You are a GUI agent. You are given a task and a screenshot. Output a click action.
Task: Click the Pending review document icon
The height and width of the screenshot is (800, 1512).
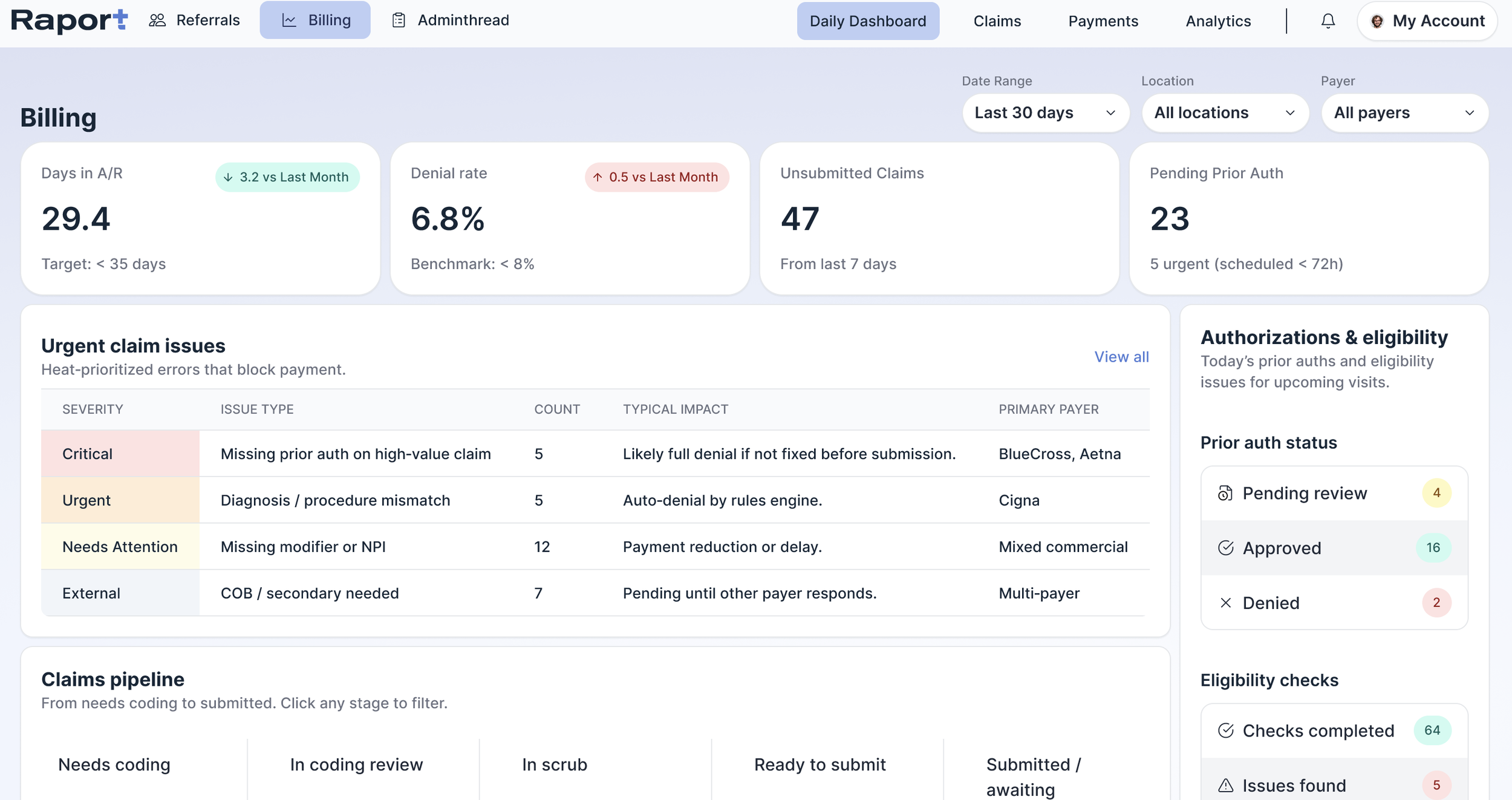1225,493
